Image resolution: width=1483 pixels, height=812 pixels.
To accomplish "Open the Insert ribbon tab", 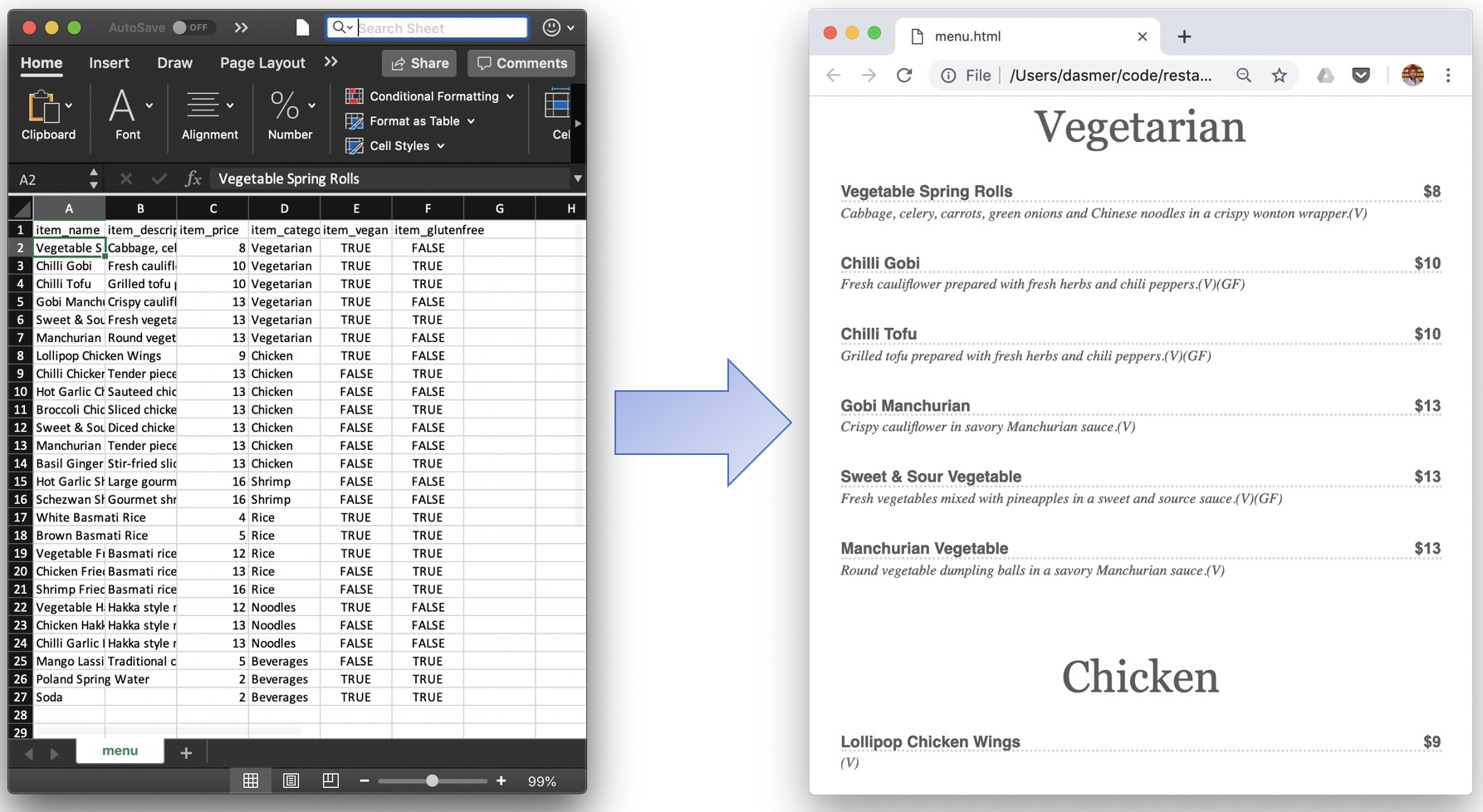I will (x=109, y=63).
